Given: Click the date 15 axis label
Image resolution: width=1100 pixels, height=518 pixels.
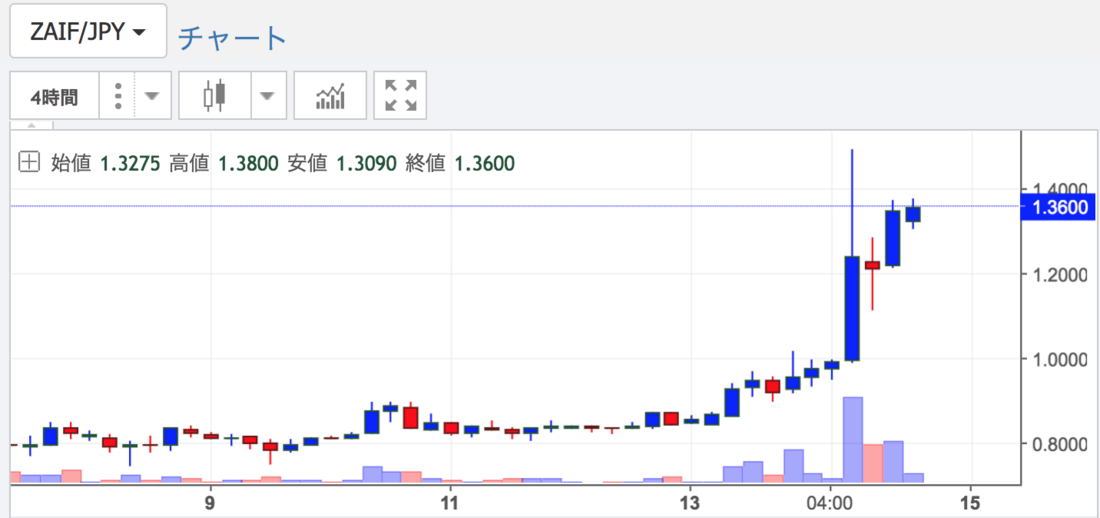Looking at the screenshot, I should [970, 503].
